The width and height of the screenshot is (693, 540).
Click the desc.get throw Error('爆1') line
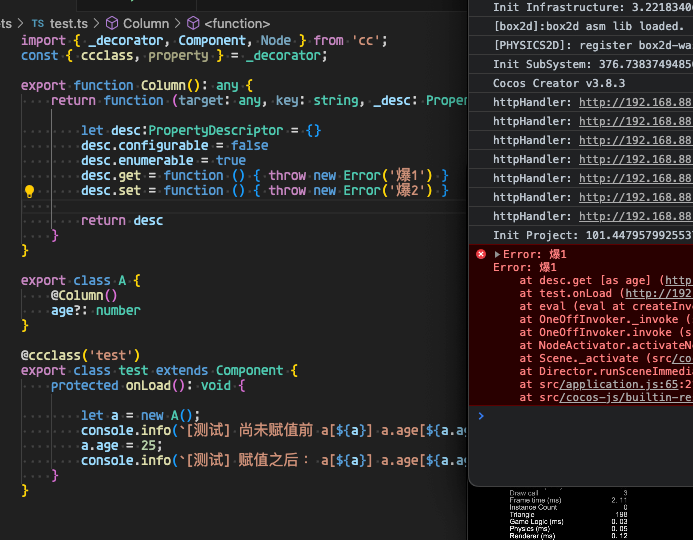[265, 175]
